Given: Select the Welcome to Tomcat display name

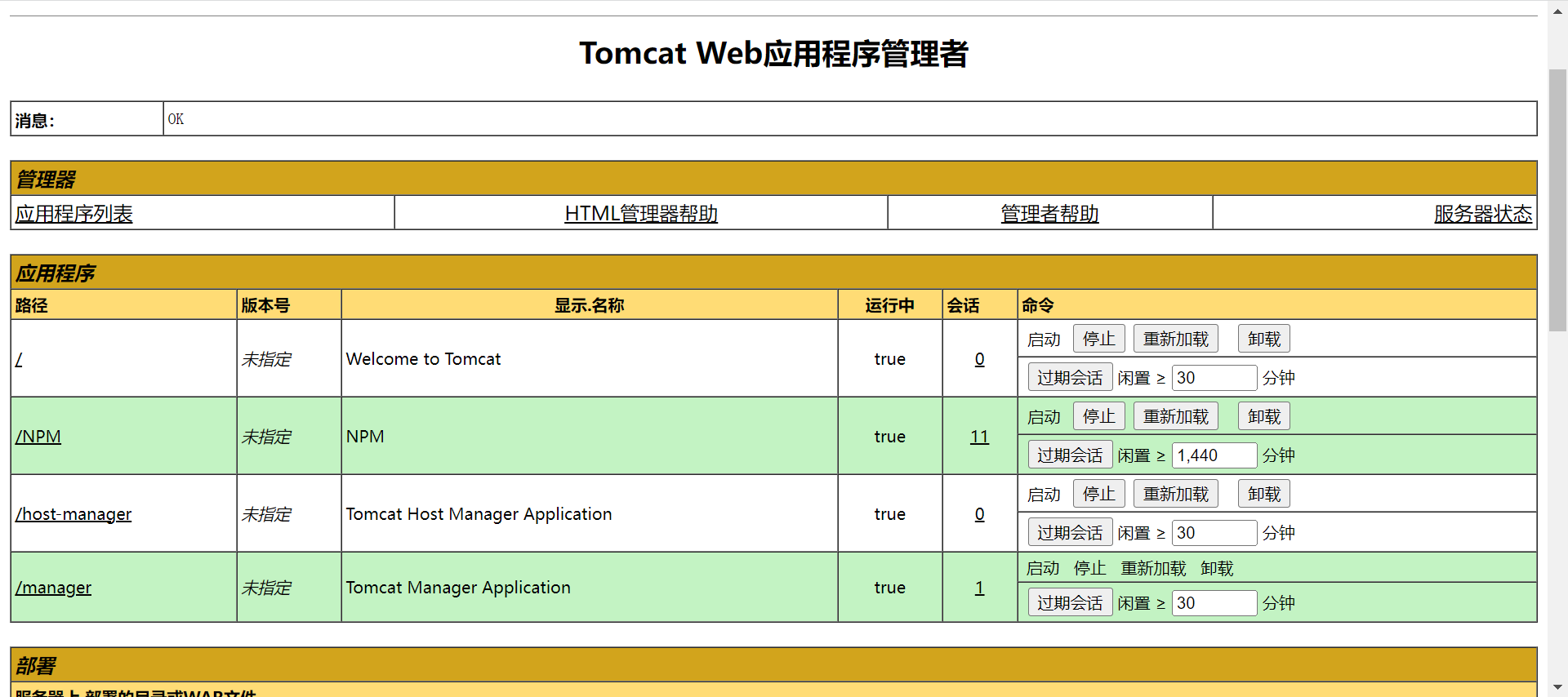Looking at the screenshot, I should [423, 359].
